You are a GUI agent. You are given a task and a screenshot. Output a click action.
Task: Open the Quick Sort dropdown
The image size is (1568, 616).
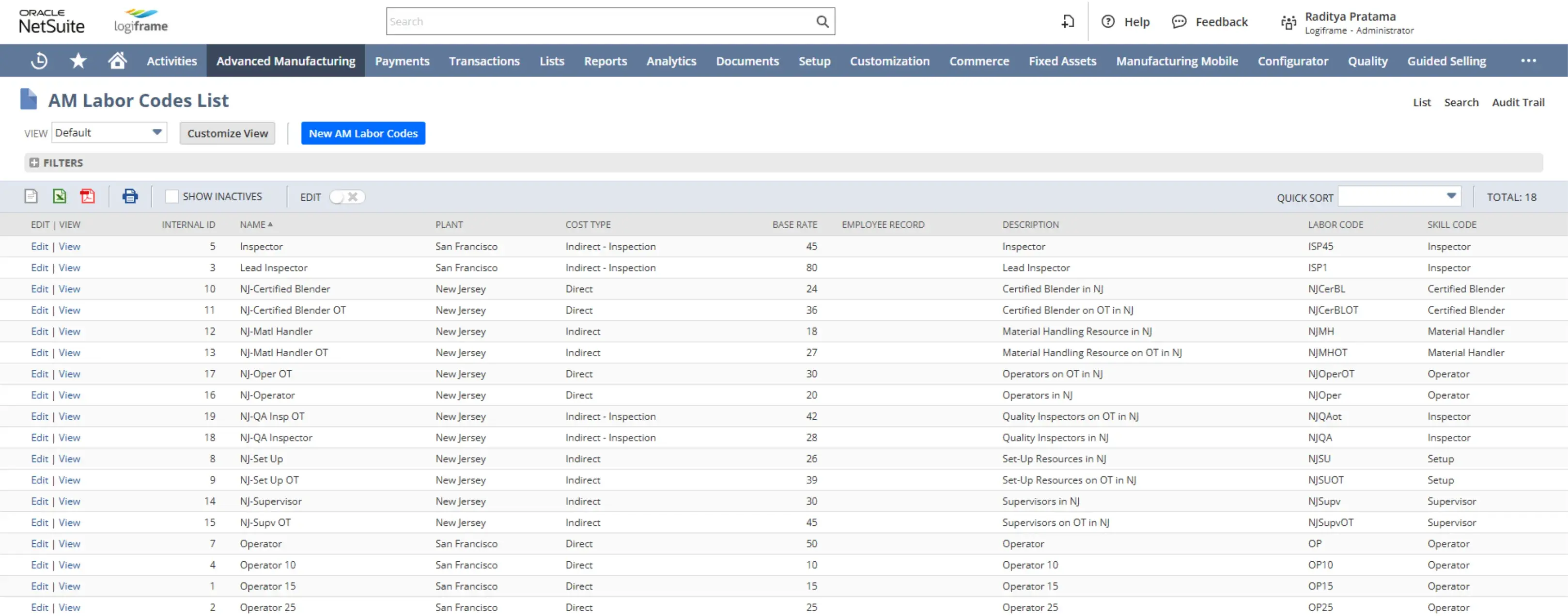click(1399, 196)
